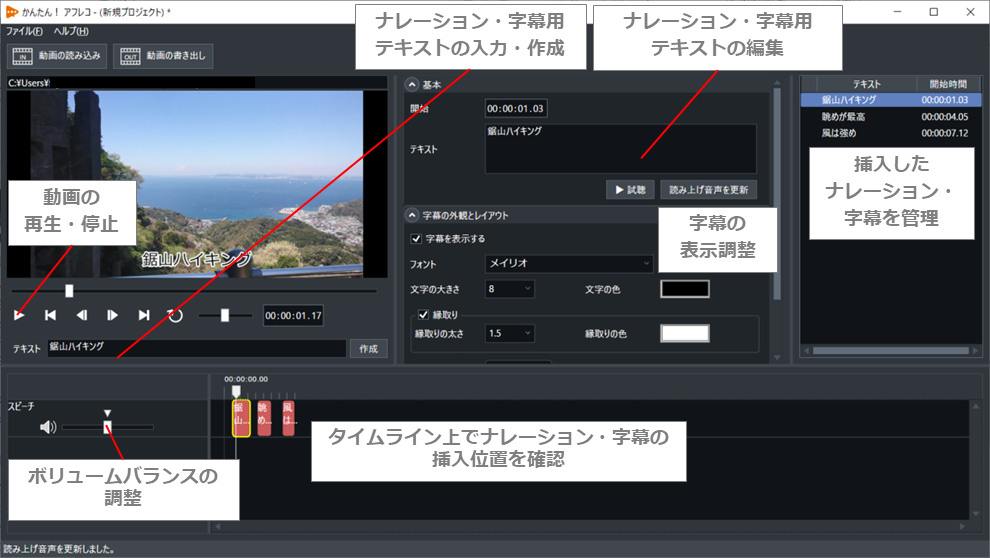
Task: Step forward one frame
Action: click(x=113, y=315)
